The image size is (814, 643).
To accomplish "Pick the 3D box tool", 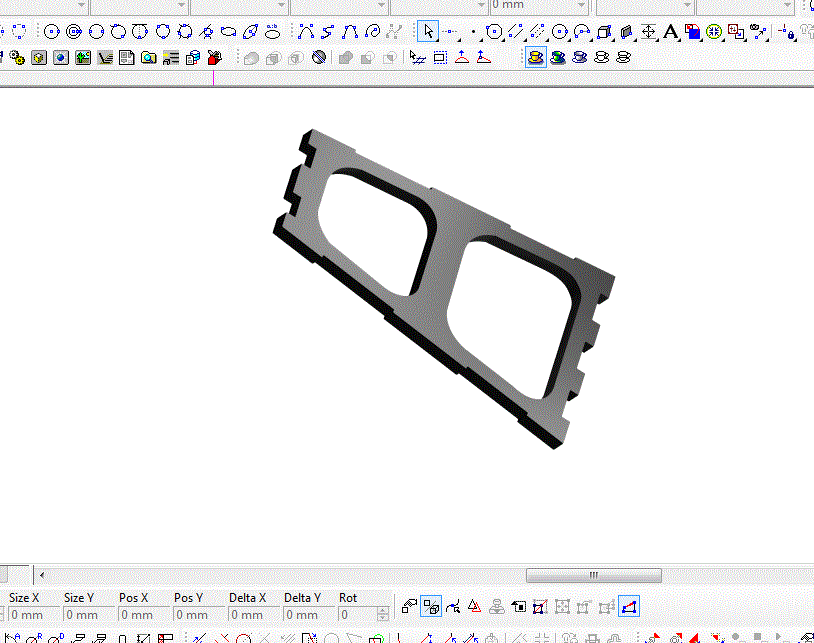I will (x=604, y=32).
